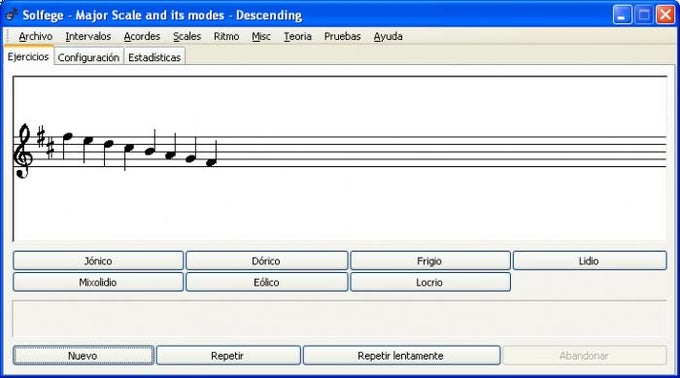The height and width of the screenshot is (378, 680).
Task: Open the Pruebas menu
Action: pos(342,36)
